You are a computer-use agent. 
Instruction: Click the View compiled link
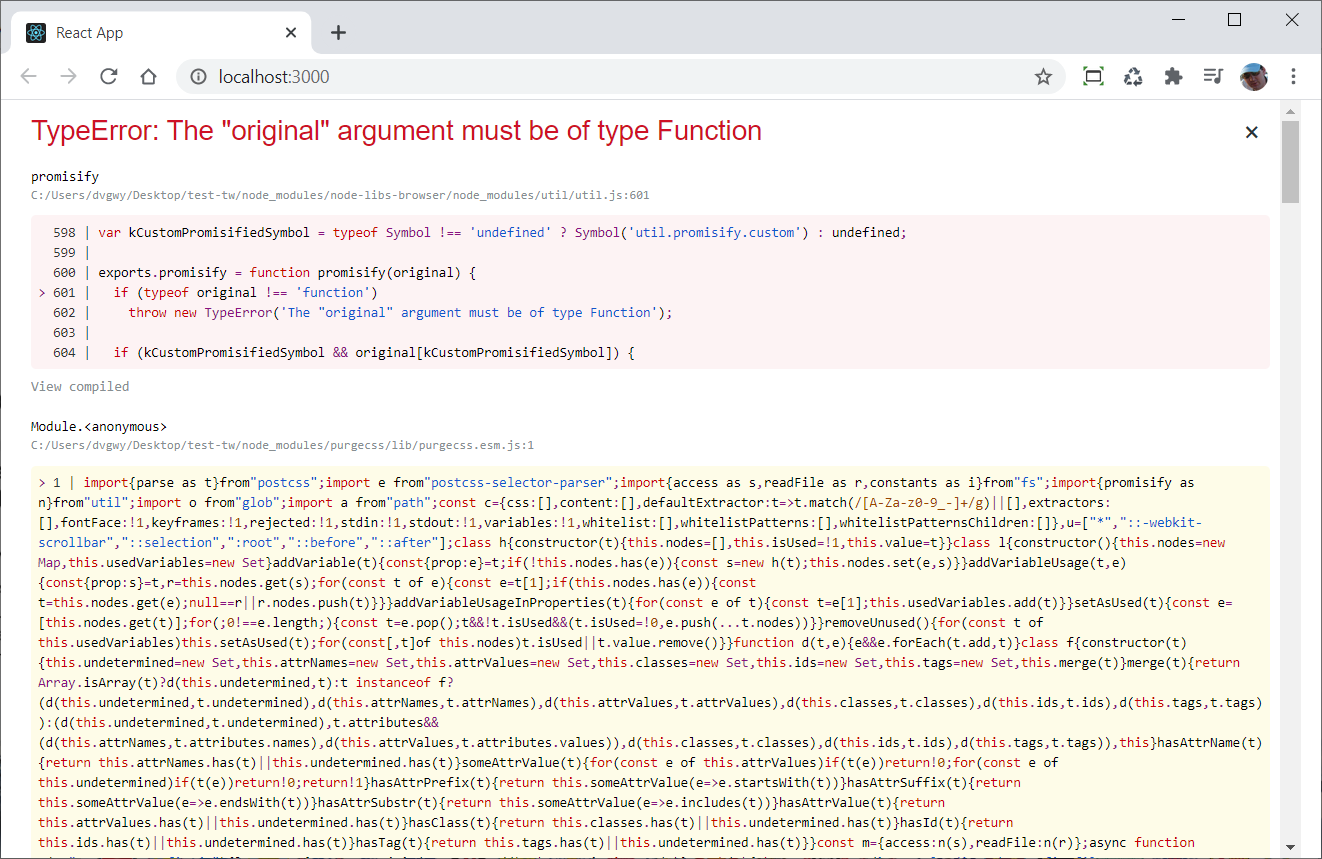[x=79, y=386]
